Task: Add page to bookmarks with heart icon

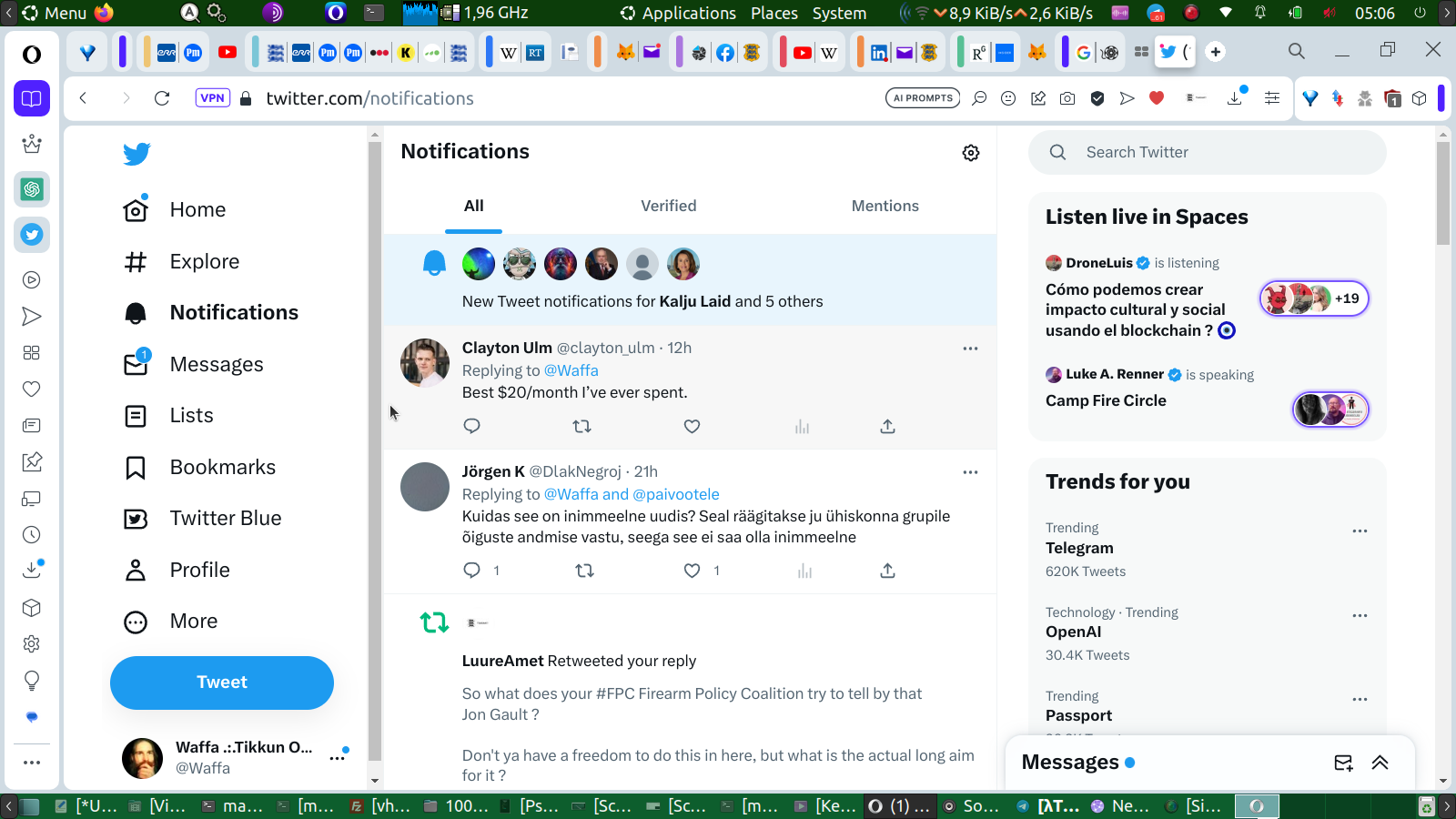Action: coord(1157,98)
